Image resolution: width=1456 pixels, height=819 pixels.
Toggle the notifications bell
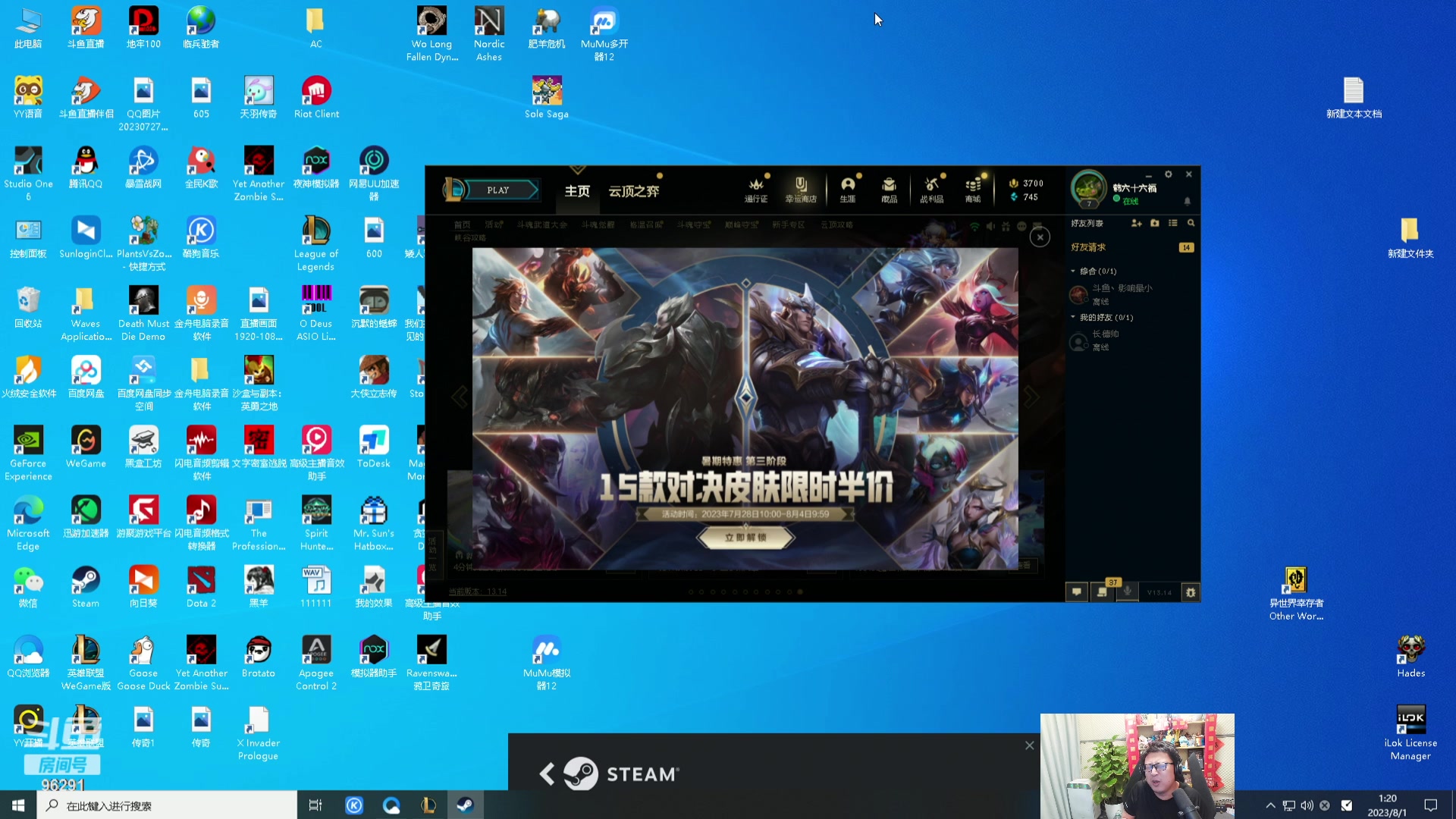(1187, 201)
